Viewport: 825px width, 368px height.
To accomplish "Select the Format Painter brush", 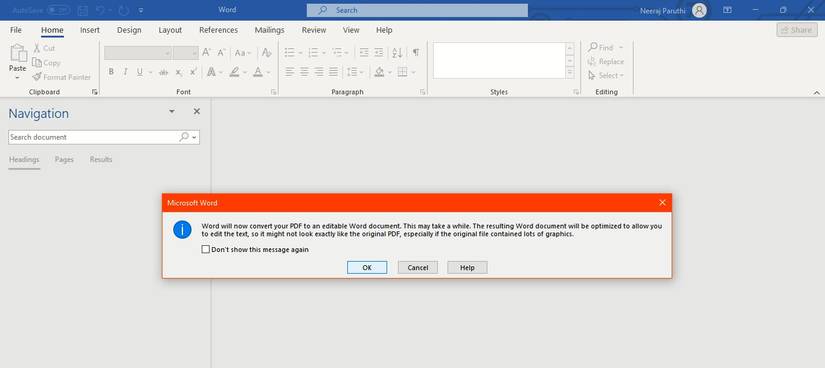I will coord(37,77).
